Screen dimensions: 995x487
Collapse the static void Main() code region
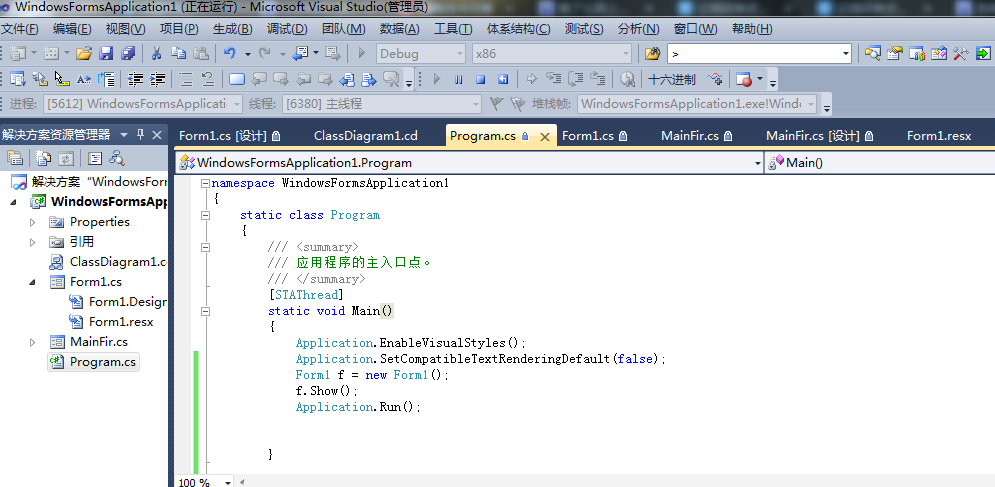pos(205,311)
